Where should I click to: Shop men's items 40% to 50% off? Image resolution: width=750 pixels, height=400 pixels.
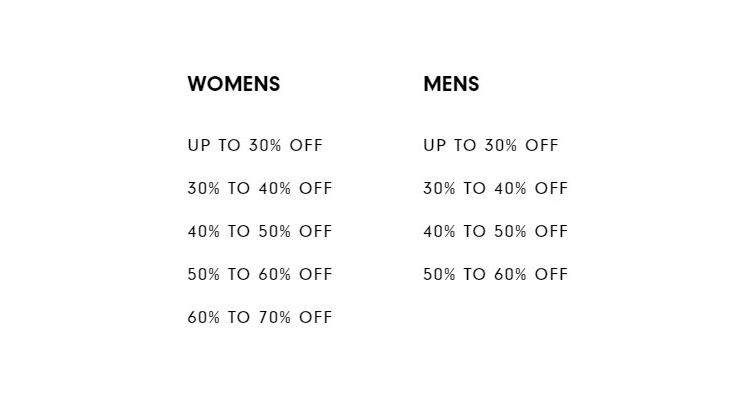[x=496, y=232]
